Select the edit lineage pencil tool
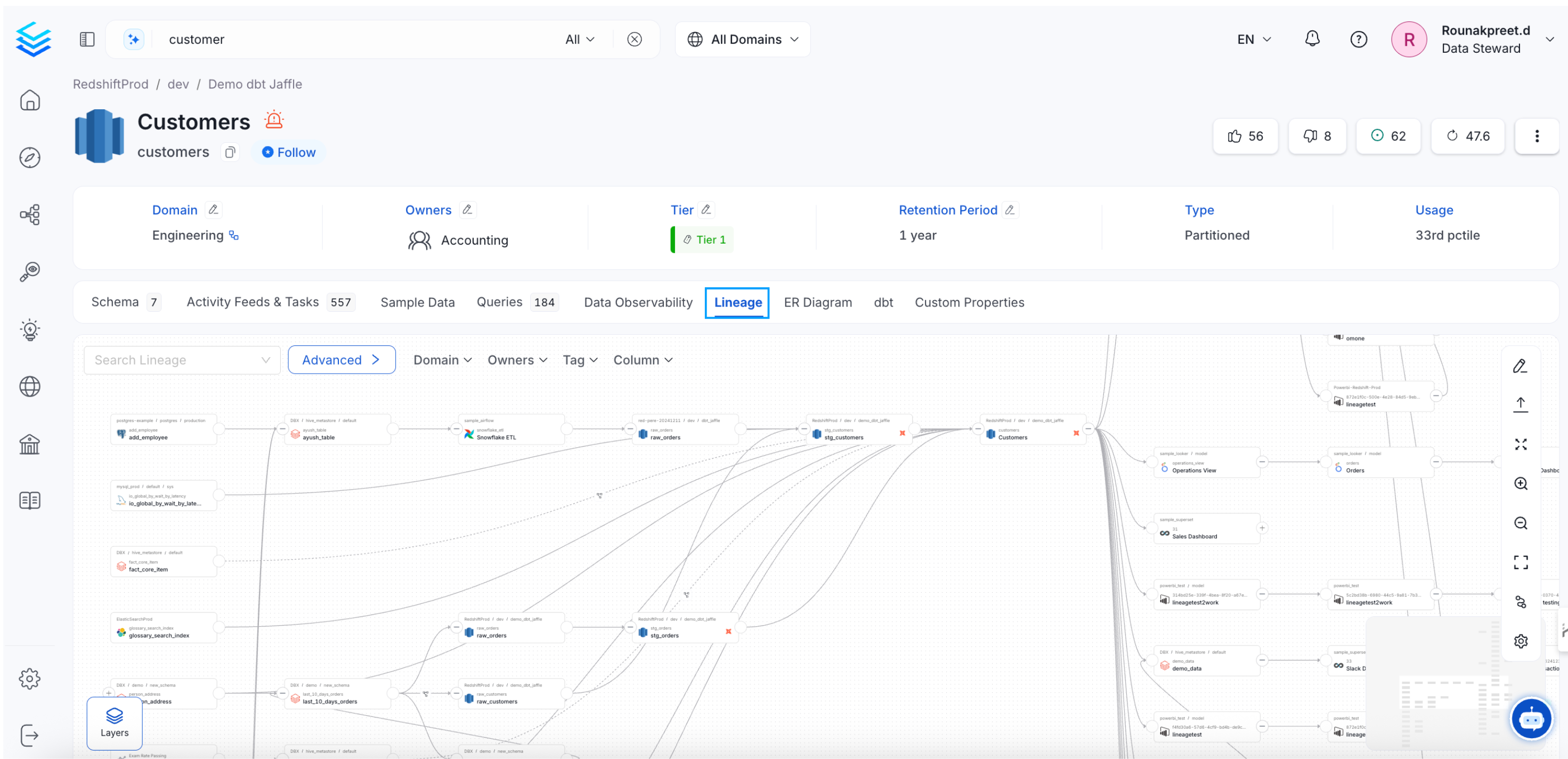The height and width of the screenshot is (759, 1568). [x=1521, y=366]
